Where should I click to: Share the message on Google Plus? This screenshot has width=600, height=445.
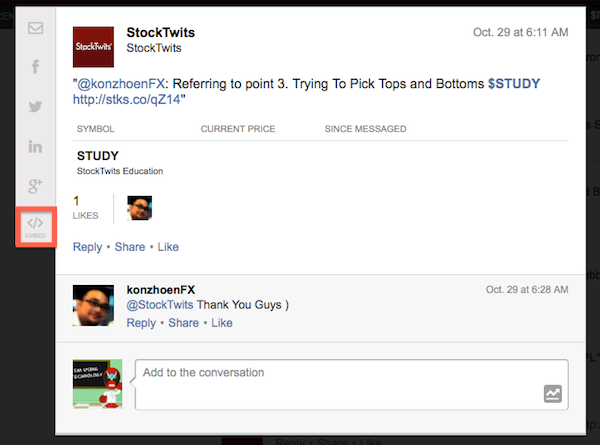tap(36, 186)
